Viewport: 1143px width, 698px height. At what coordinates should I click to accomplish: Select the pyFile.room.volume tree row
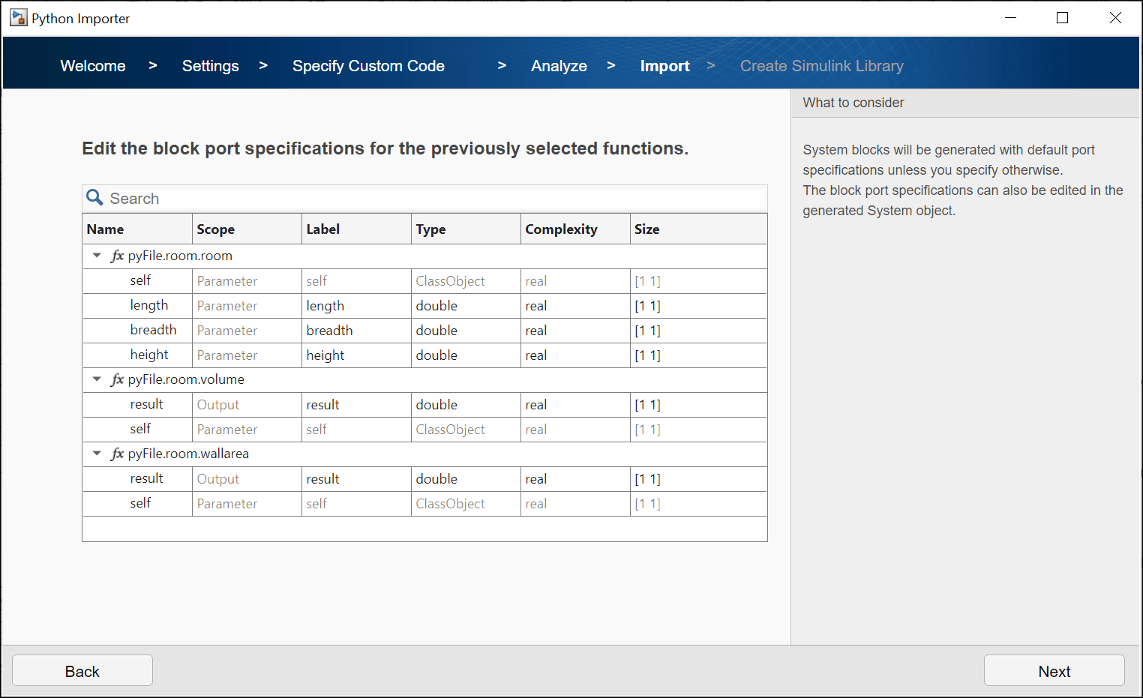[x=425, y=380]
